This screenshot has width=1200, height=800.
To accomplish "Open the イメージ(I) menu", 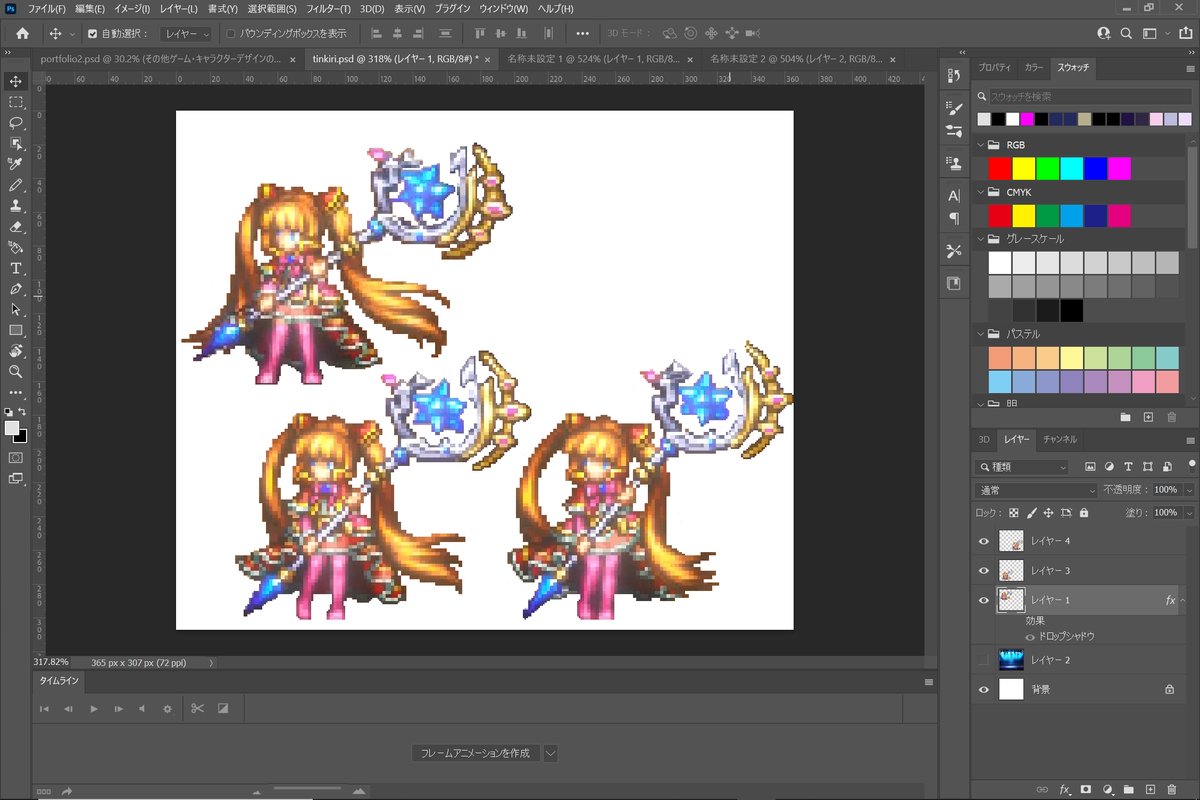I will 132,9.
